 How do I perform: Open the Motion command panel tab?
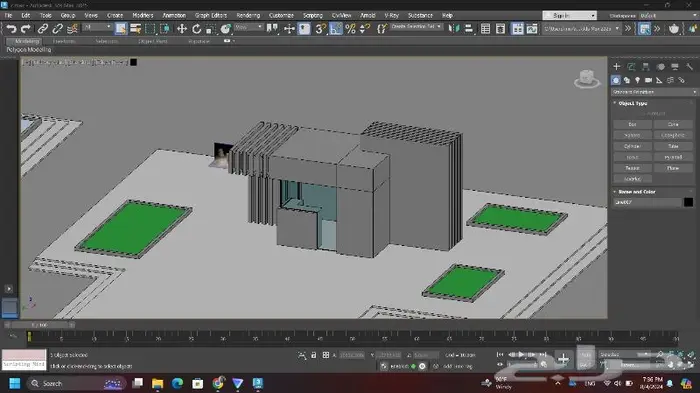click(x=660, y=67)
